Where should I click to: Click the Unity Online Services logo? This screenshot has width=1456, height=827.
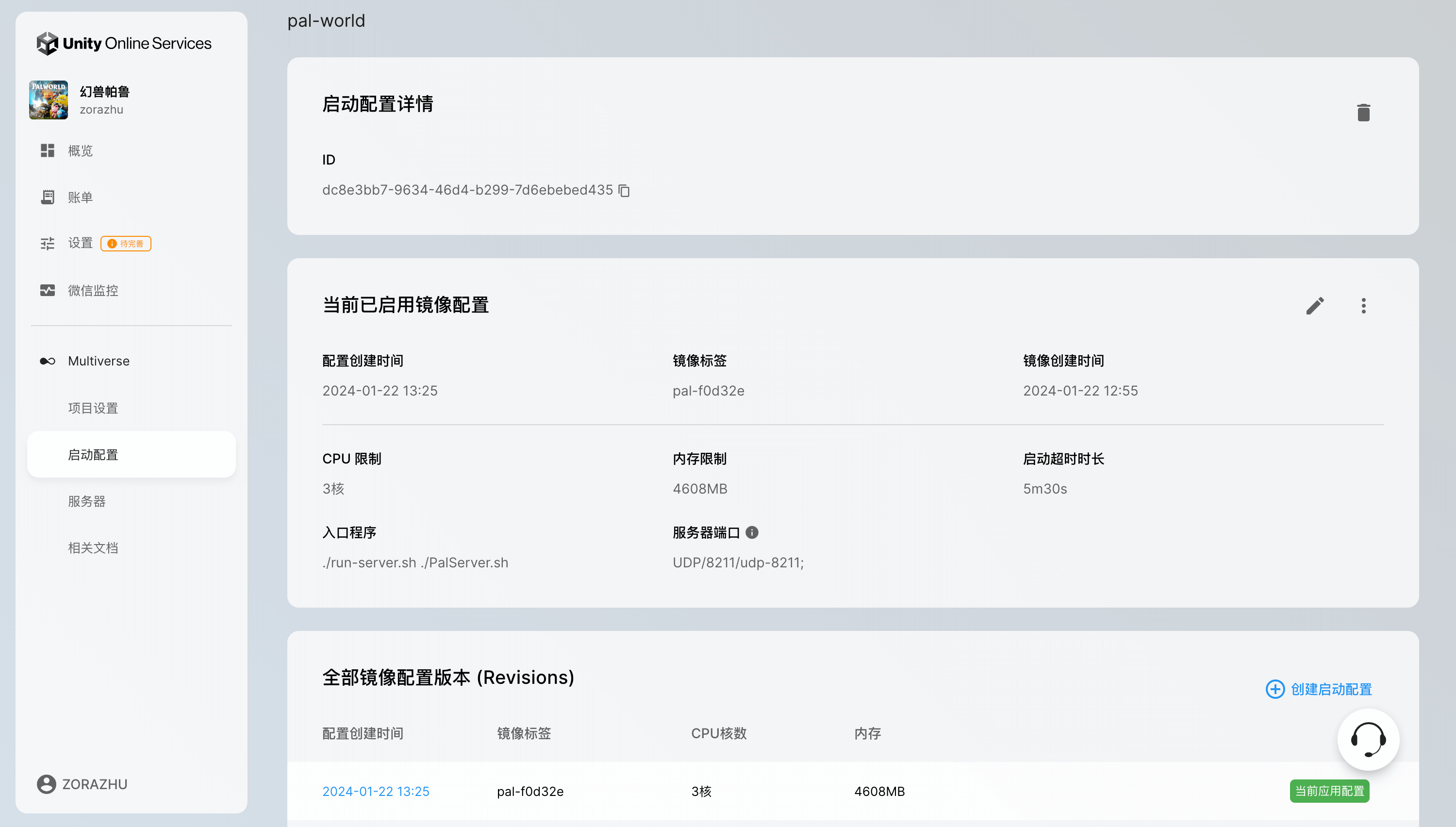[124, 43]
